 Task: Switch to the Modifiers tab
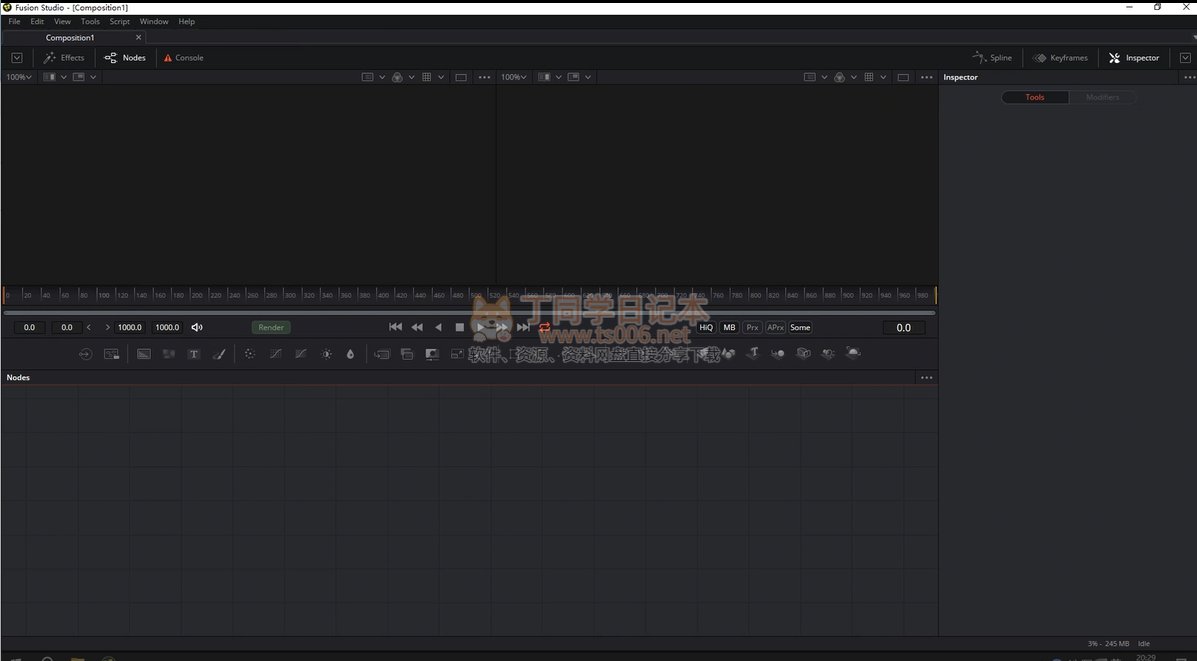point(1102,97)
